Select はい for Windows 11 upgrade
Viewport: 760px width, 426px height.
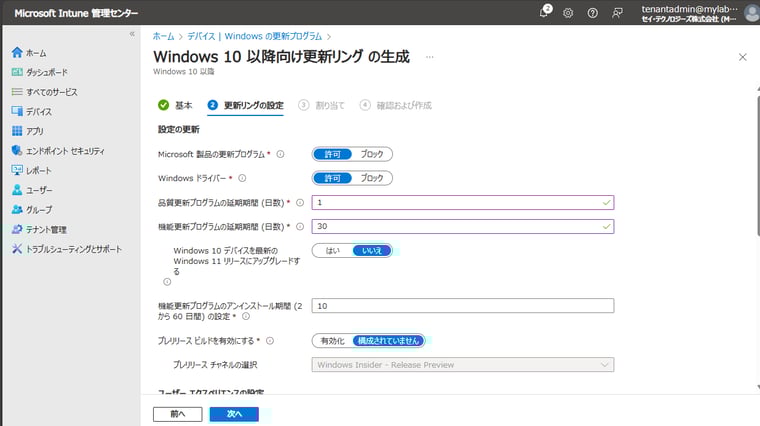(332, 250)
